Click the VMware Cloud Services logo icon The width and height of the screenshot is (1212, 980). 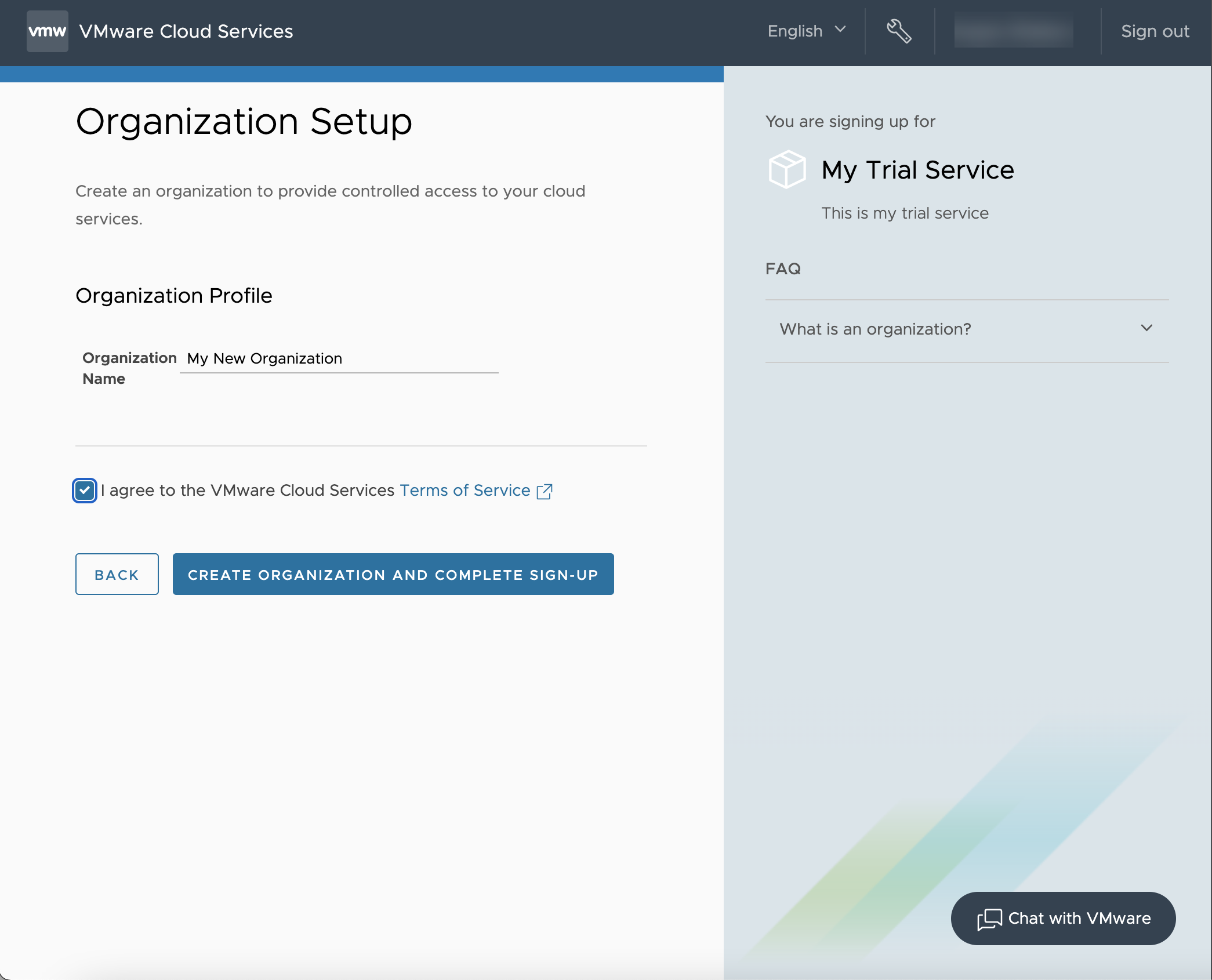pos(47,30)
